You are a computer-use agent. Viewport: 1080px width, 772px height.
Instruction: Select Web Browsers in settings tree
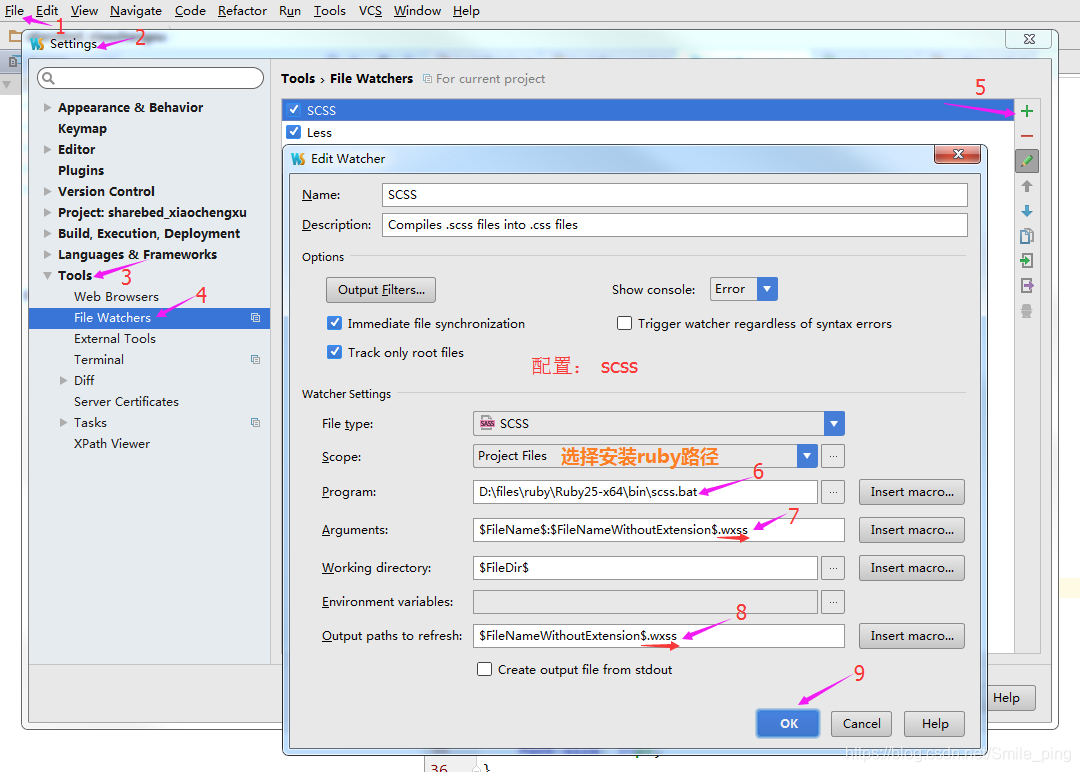click(116, 296)
